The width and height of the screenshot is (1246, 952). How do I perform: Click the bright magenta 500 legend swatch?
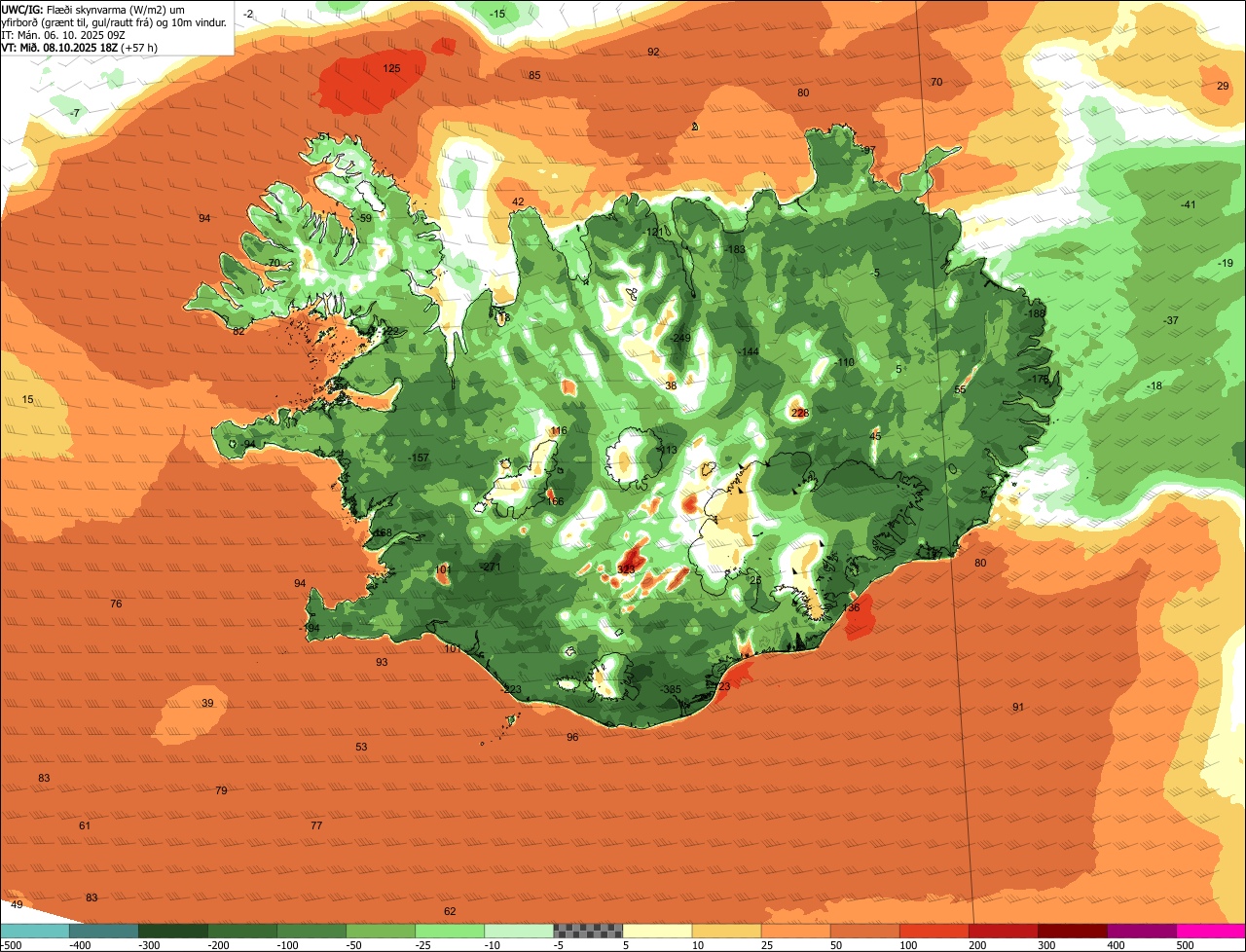[x=1211, y=931]
